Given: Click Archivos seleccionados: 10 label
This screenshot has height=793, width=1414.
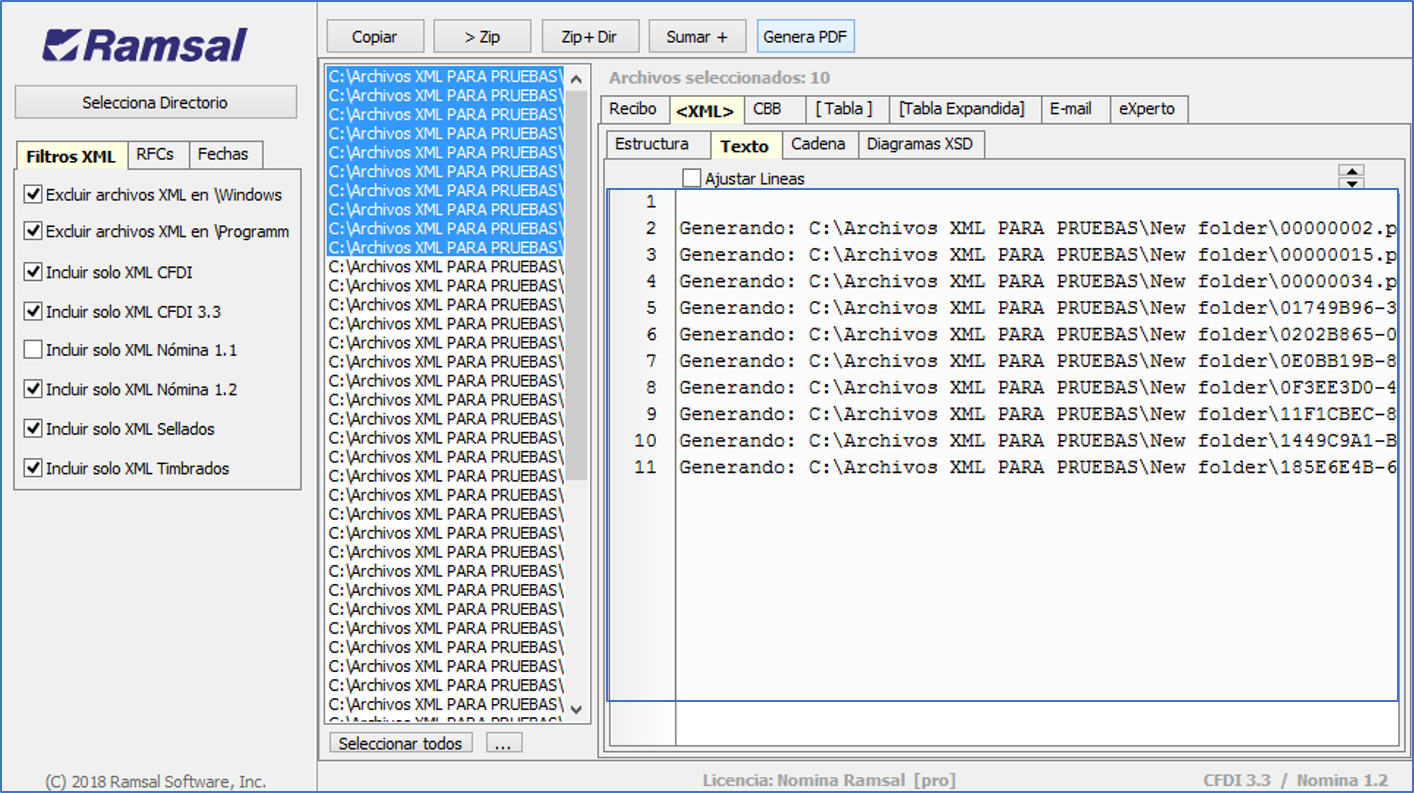Looking at the screenshot, I should 719,78.
